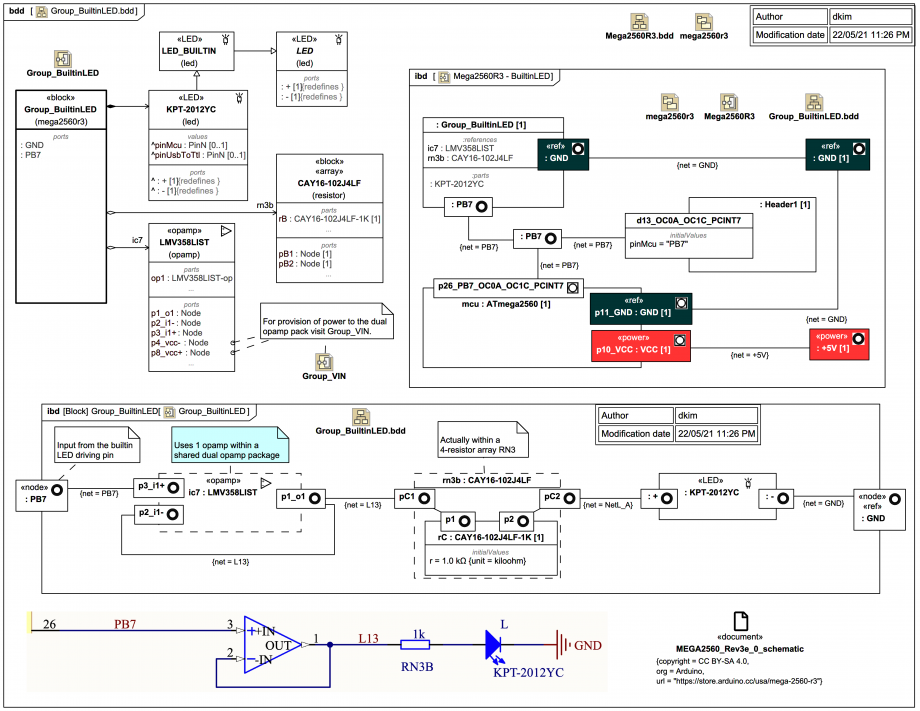The height and width of the screenshot is (711, 920).
Task: Click the Group_BuiltinLED package icon at top left
Action: pyautogui.click(x=62, y=57)
